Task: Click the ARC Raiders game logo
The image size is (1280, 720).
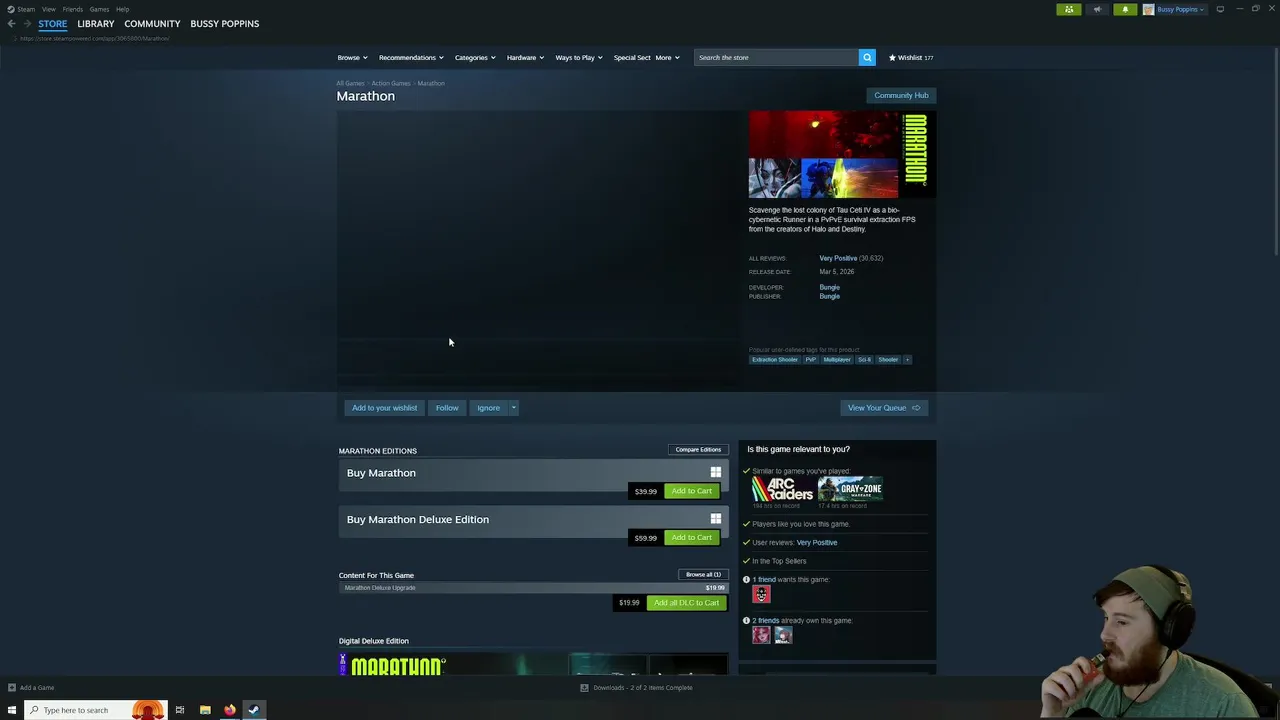Action: pyautogui.click(x=782, y=489)
